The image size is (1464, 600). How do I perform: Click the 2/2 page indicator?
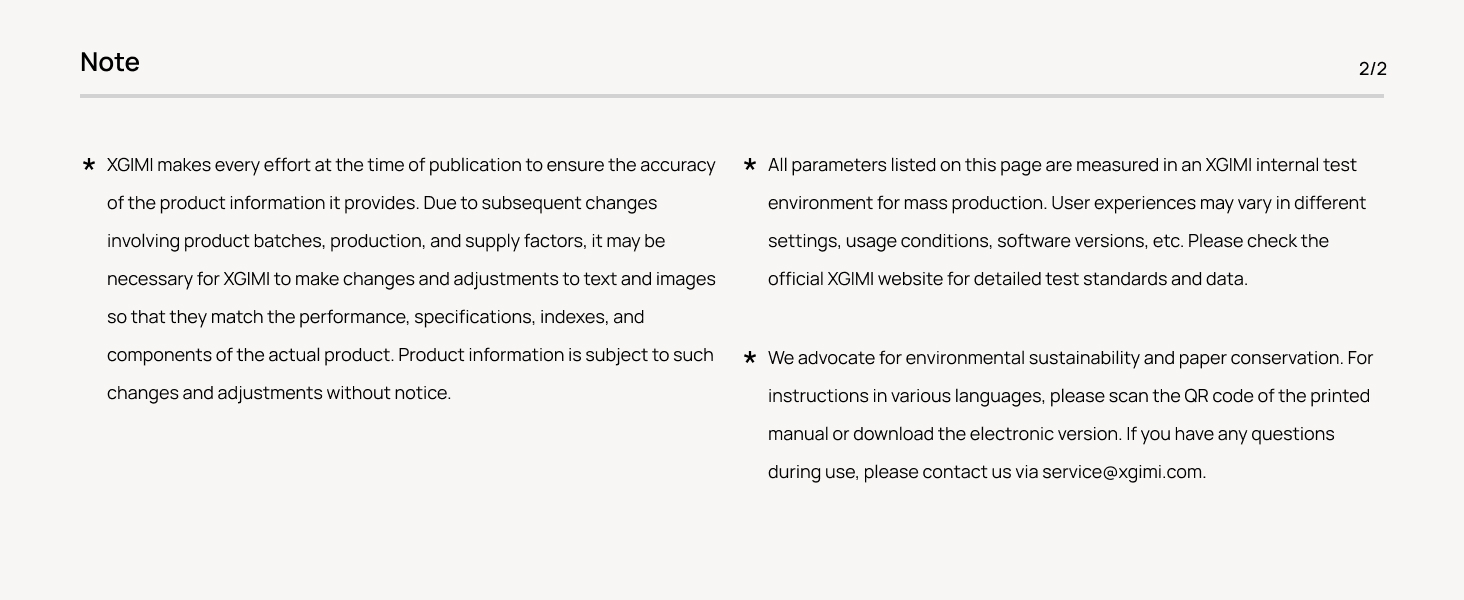1372,69
